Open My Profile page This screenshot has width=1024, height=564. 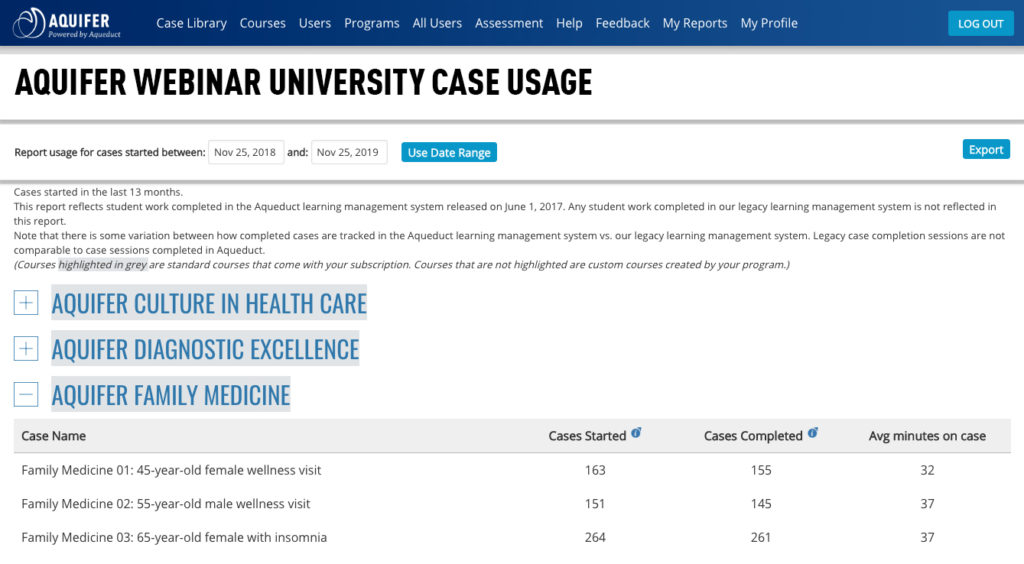pyautogui.click(x=769, y=23)
